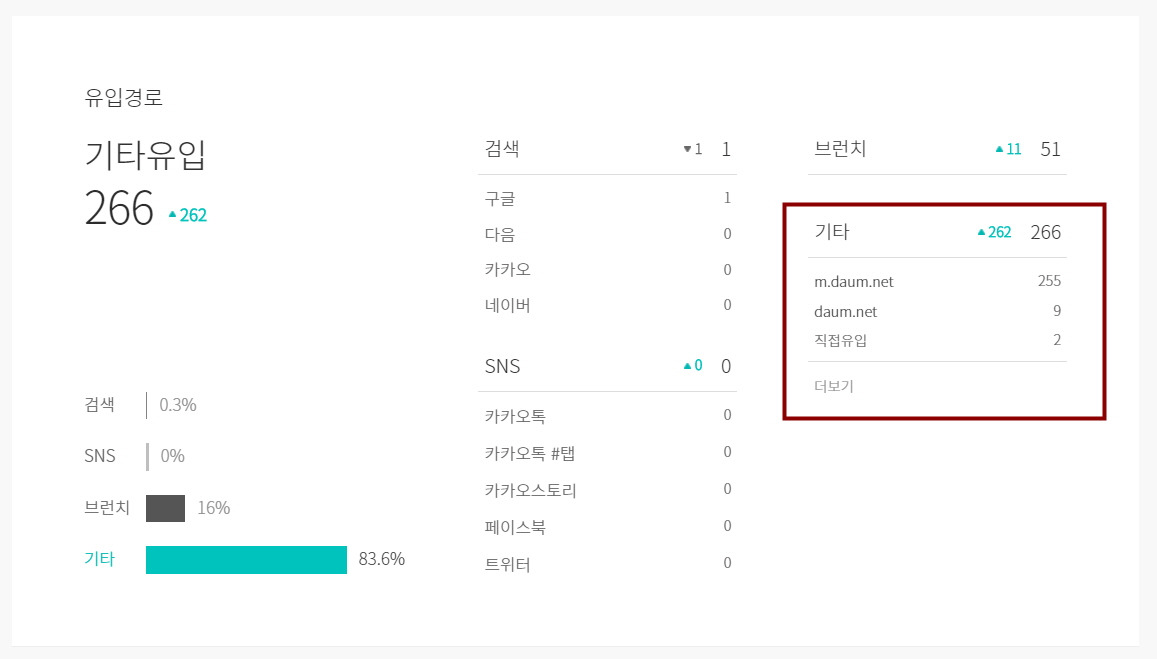1157x659 pixels.
Task: Click the up-arrow icon in the SNS header
Action: 688,366
